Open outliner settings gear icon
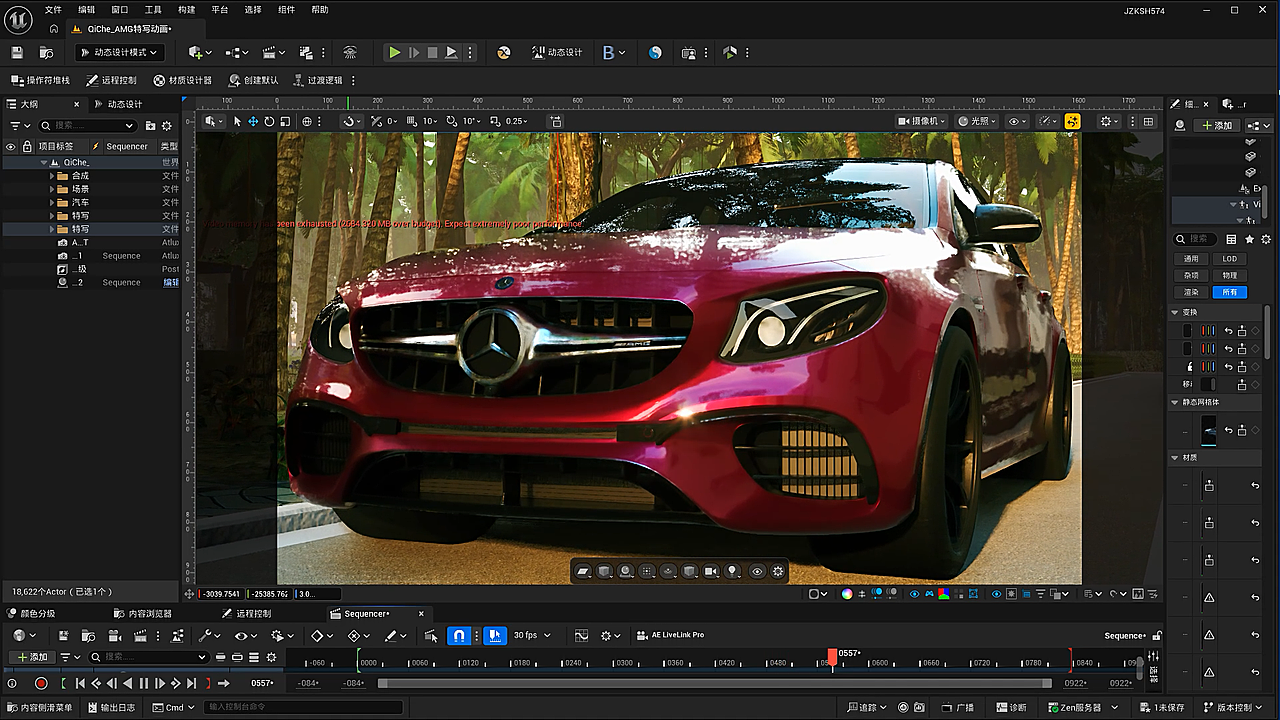Image resolution: width=1280 pixels, height=720 pixels. [167, 126]
